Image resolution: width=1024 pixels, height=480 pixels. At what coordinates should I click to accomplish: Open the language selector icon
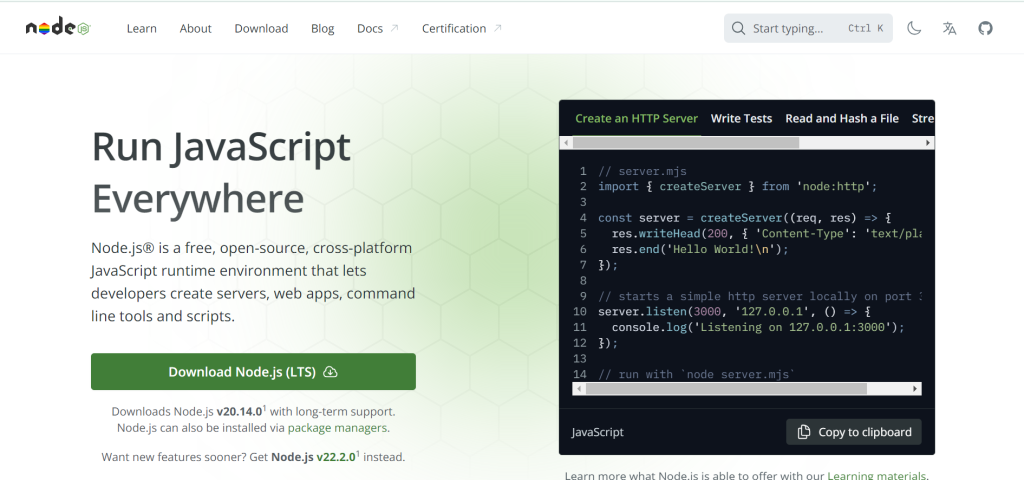(950, 28)
